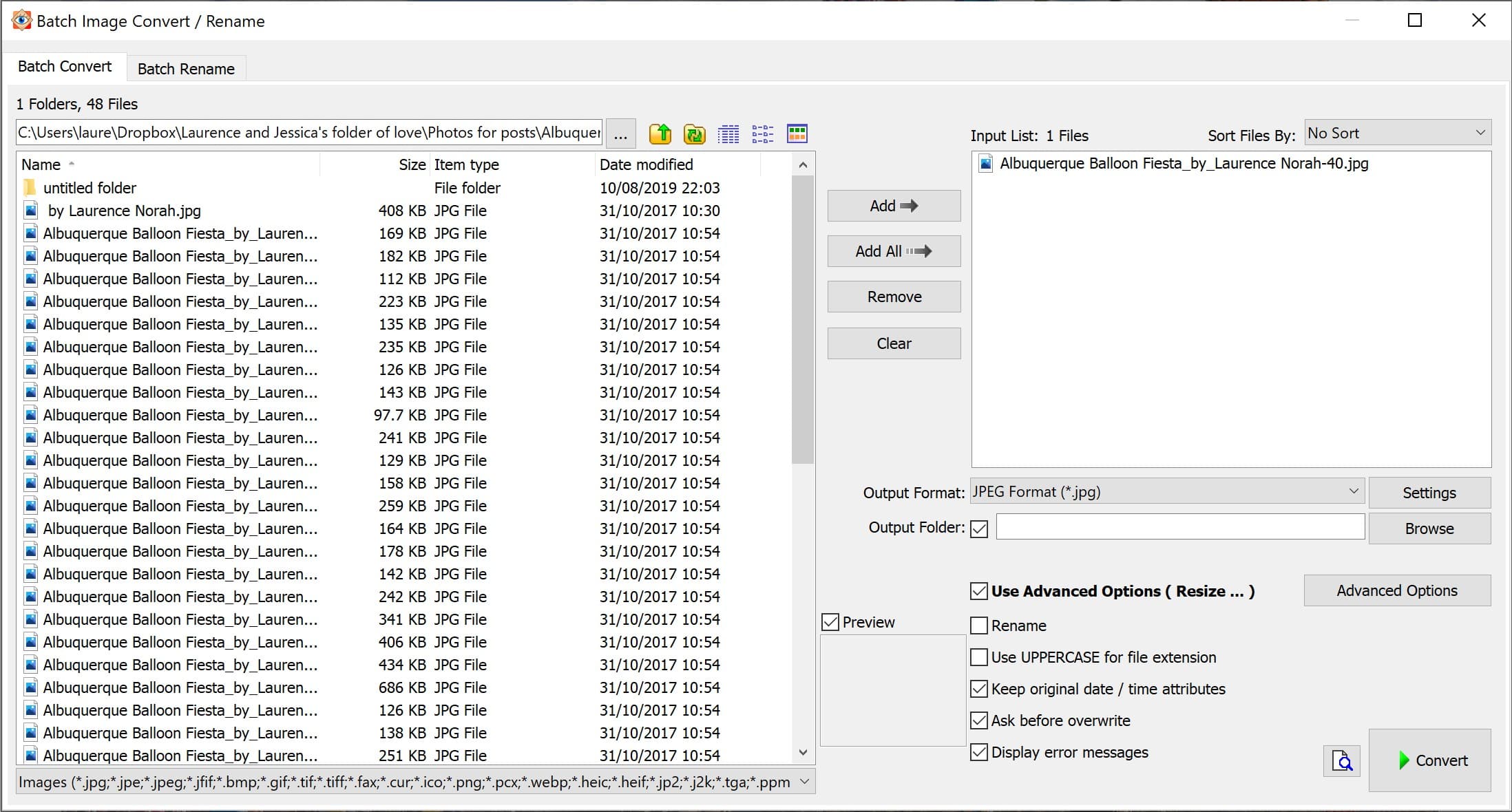Switch to small icons list view
Viewport: 1512px width, 812px height.
coord(762,133)
